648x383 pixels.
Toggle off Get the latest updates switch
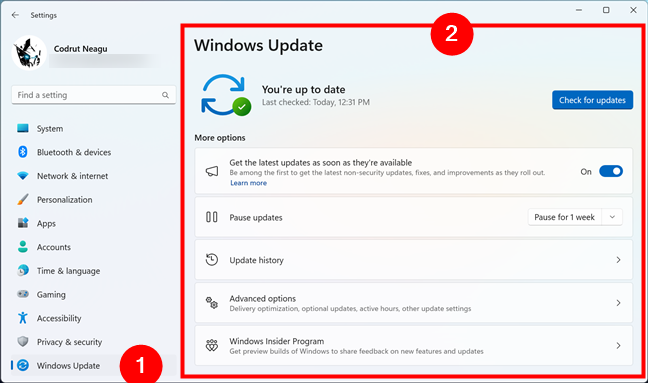click(x=611, y=171)
